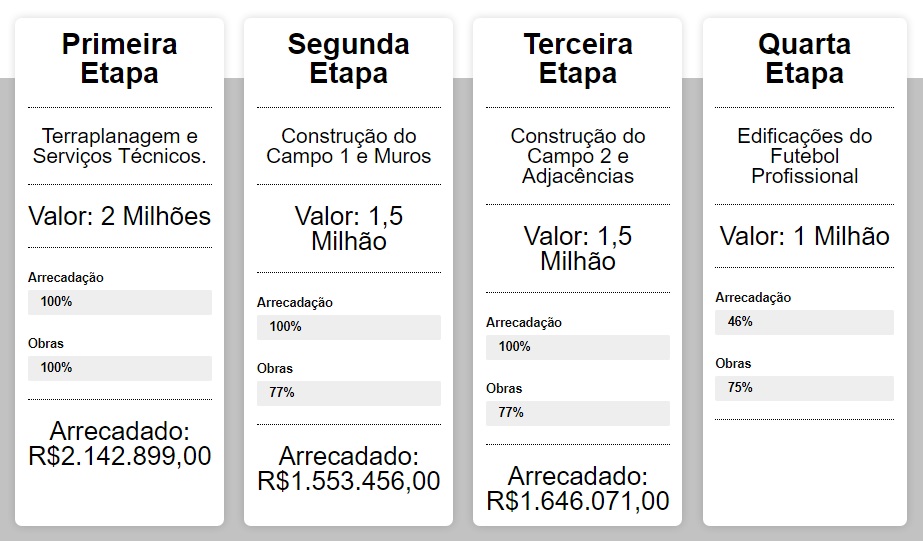Screen dimensions: 923x541
Task: Click the Valor: 1 Milhão text
Action: click(804, 236)
